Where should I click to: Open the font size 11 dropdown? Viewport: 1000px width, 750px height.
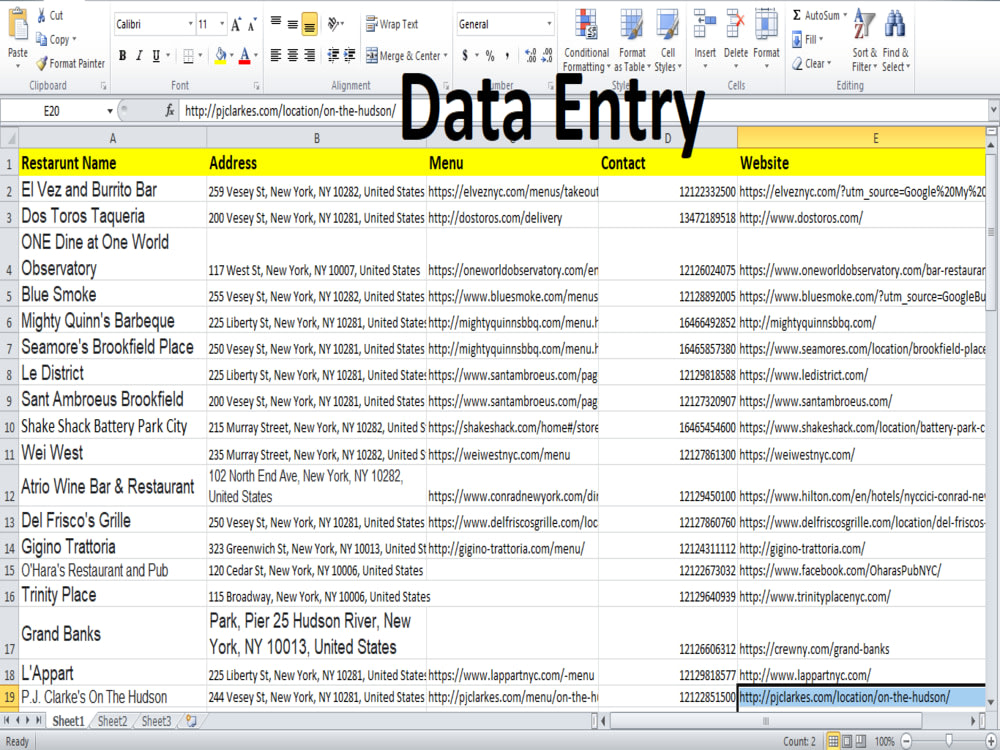222,24
